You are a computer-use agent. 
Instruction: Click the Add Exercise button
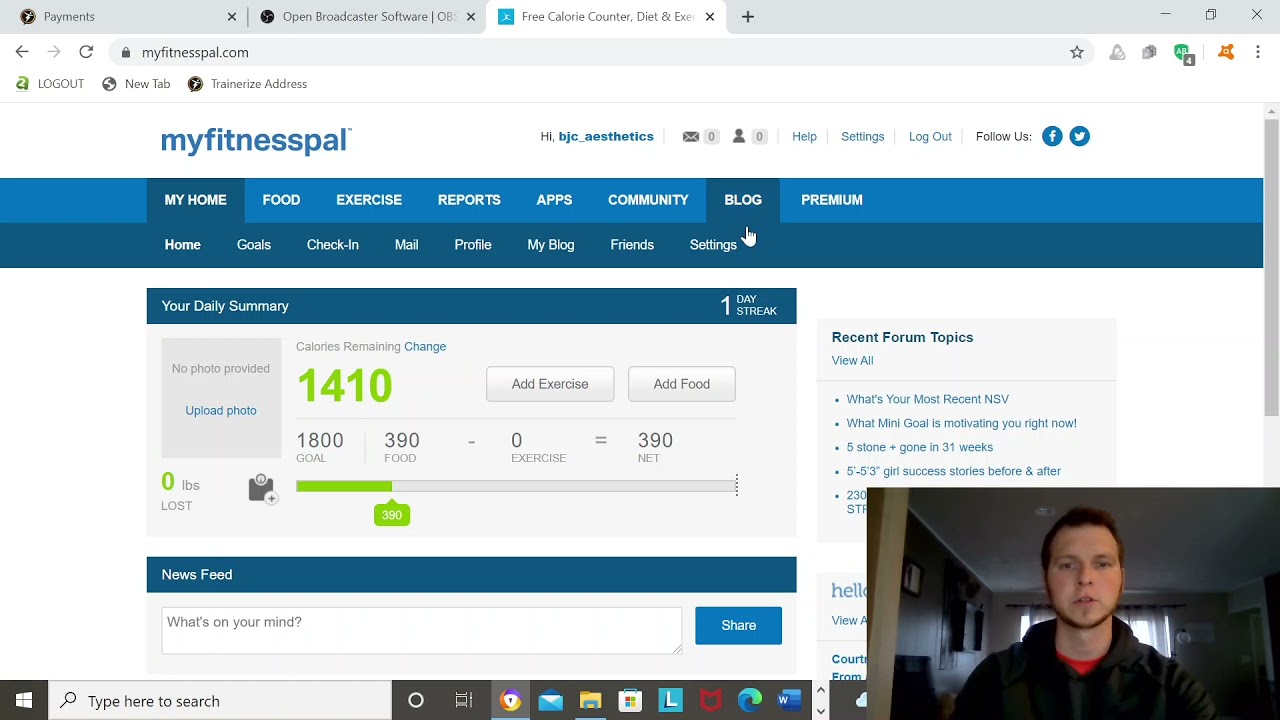click(550, 384)
